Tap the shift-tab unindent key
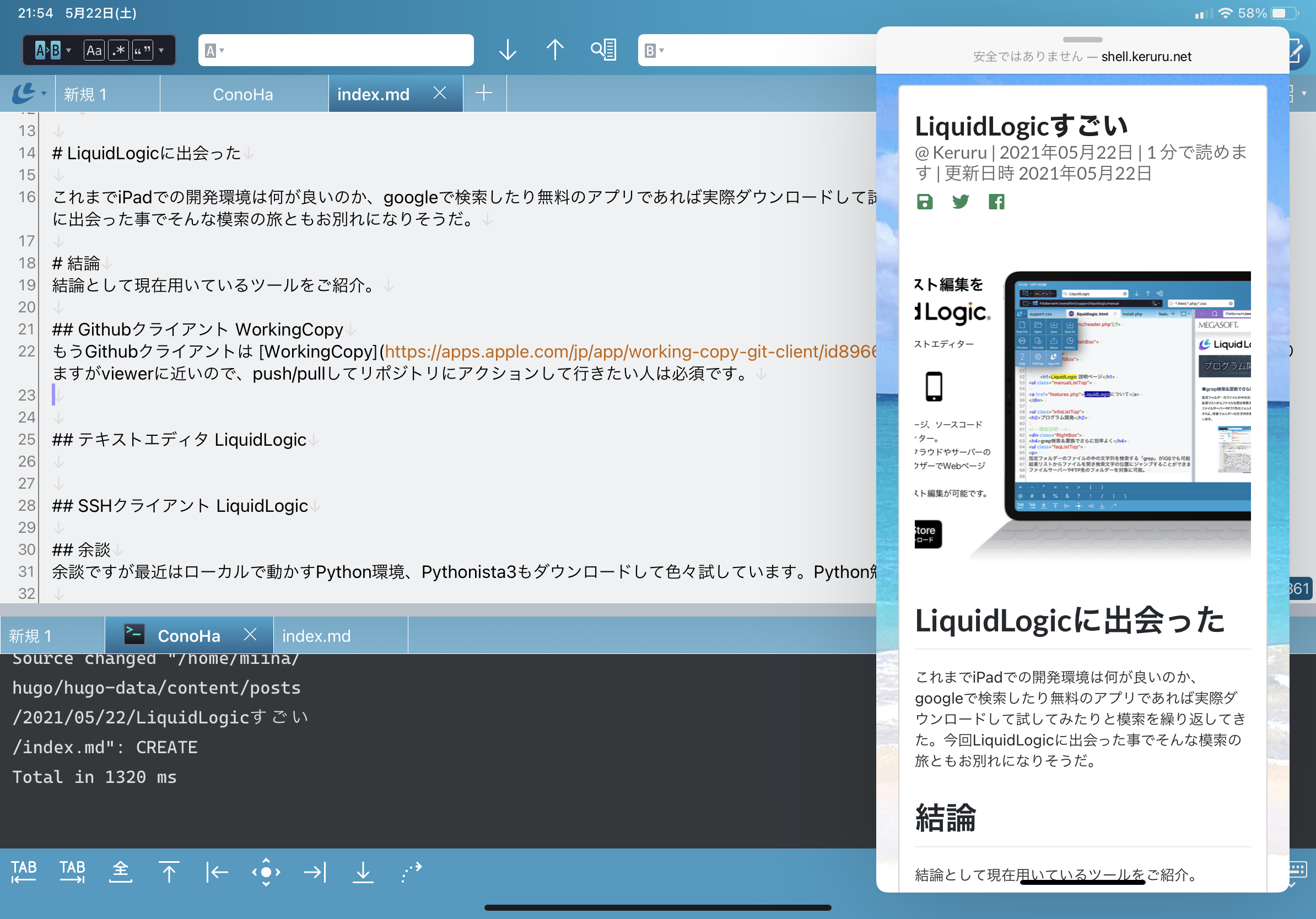The height and width of the screenshot is (919, 1316). pyautogui.click(x=24, y=872)
